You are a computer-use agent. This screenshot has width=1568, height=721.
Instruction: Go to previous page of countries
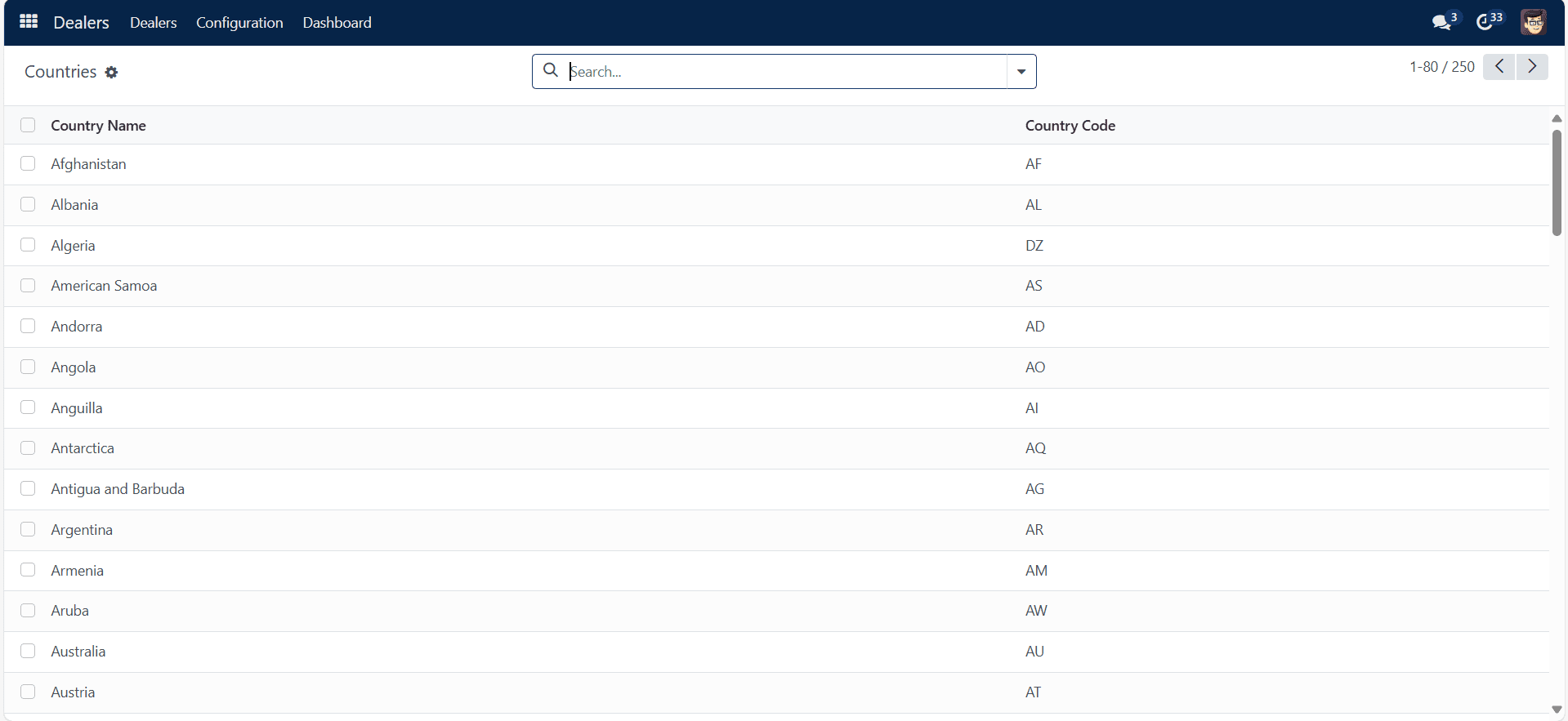[1499, 67]
